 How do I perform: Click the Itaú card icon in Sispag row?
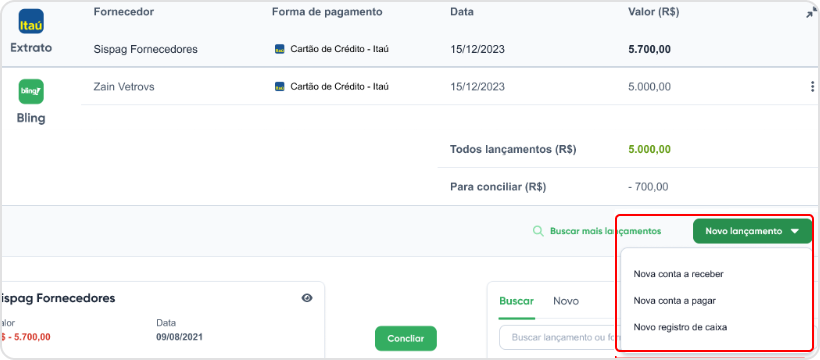pos(280,49)
